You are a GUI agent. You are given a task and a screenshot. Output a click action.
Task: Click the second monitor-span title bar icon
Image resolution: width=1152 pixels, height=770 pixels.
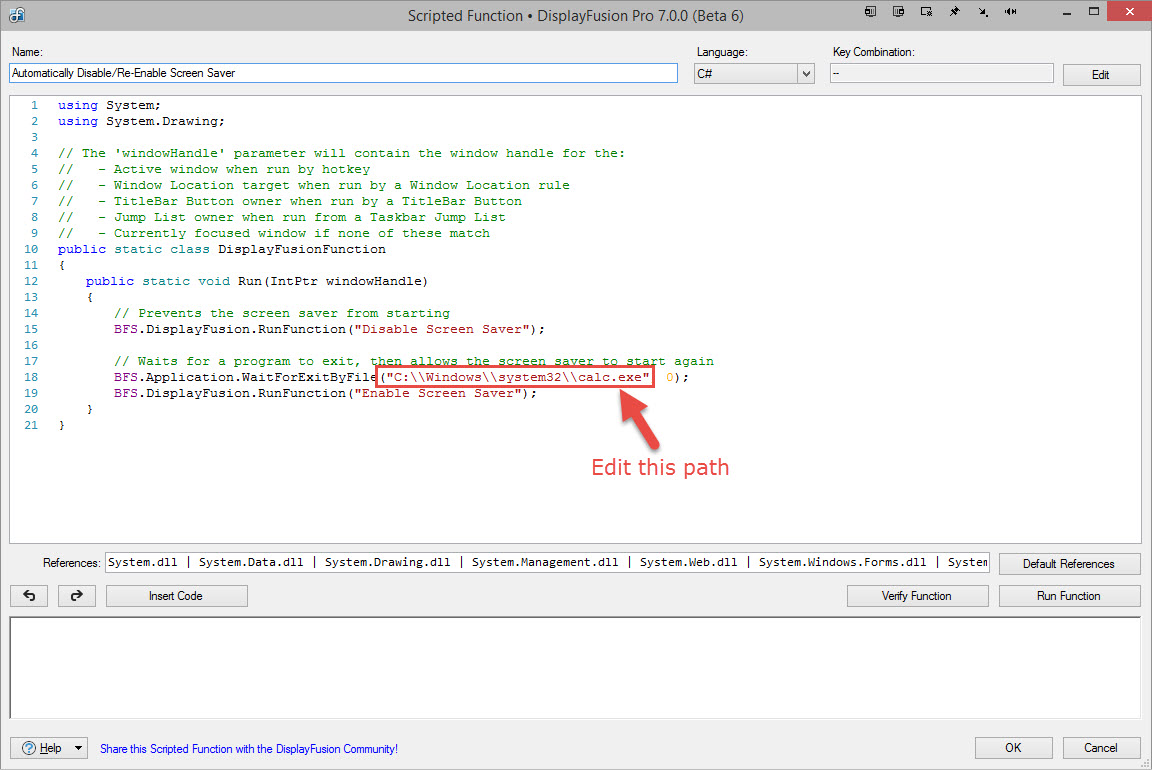coord(899,12)
